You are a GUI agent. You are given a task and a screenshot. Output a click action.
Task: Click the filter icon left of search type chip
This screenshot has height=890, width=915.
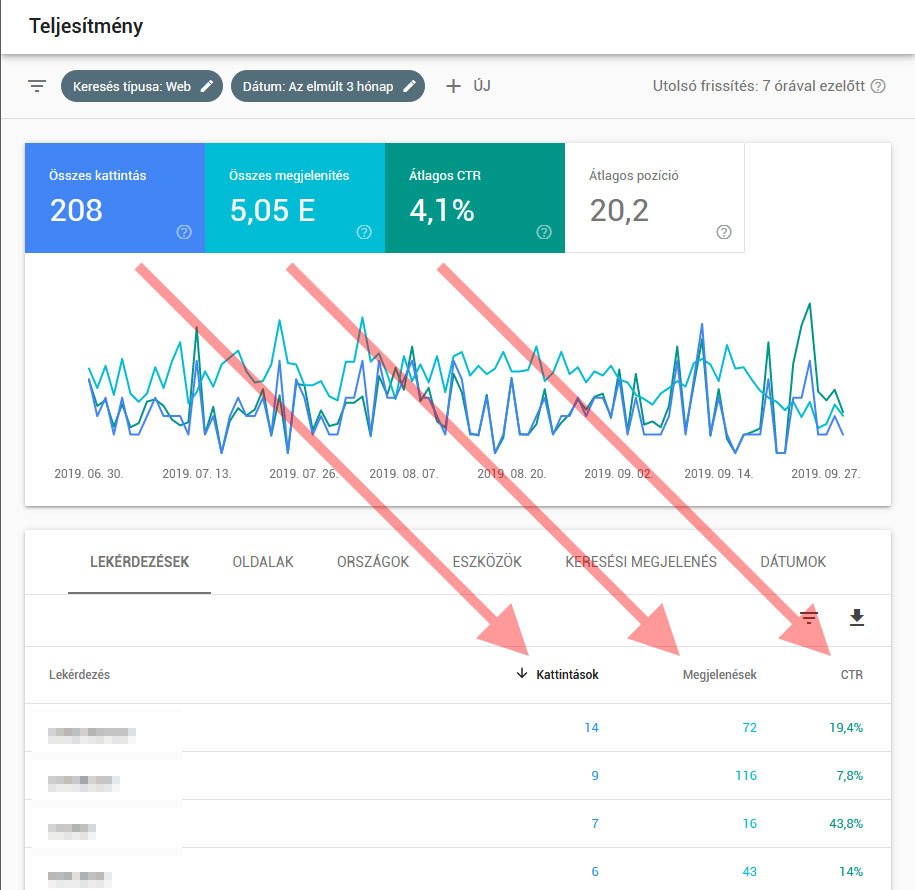tap(37, 86)
